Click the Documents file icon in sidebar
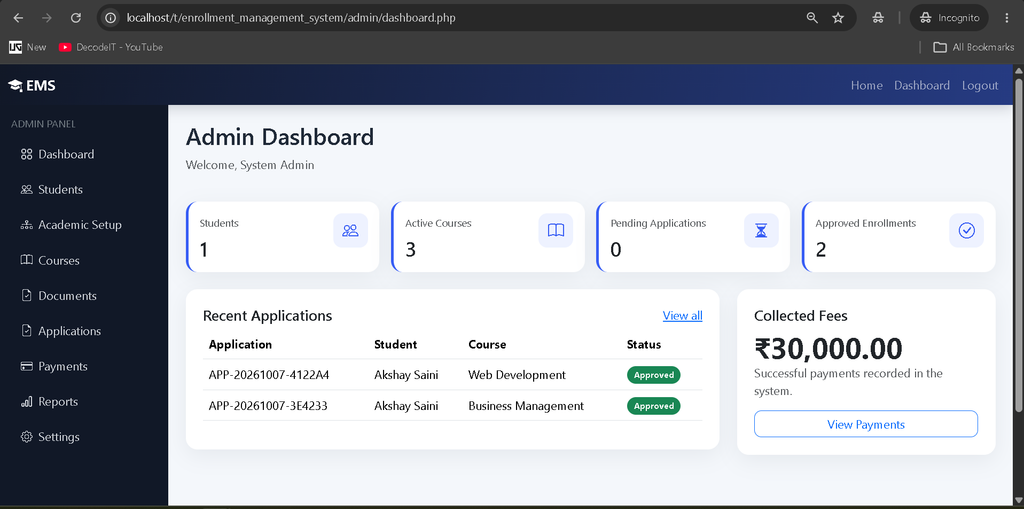Viewport: 1024px width, 509px height. [26, 295]
